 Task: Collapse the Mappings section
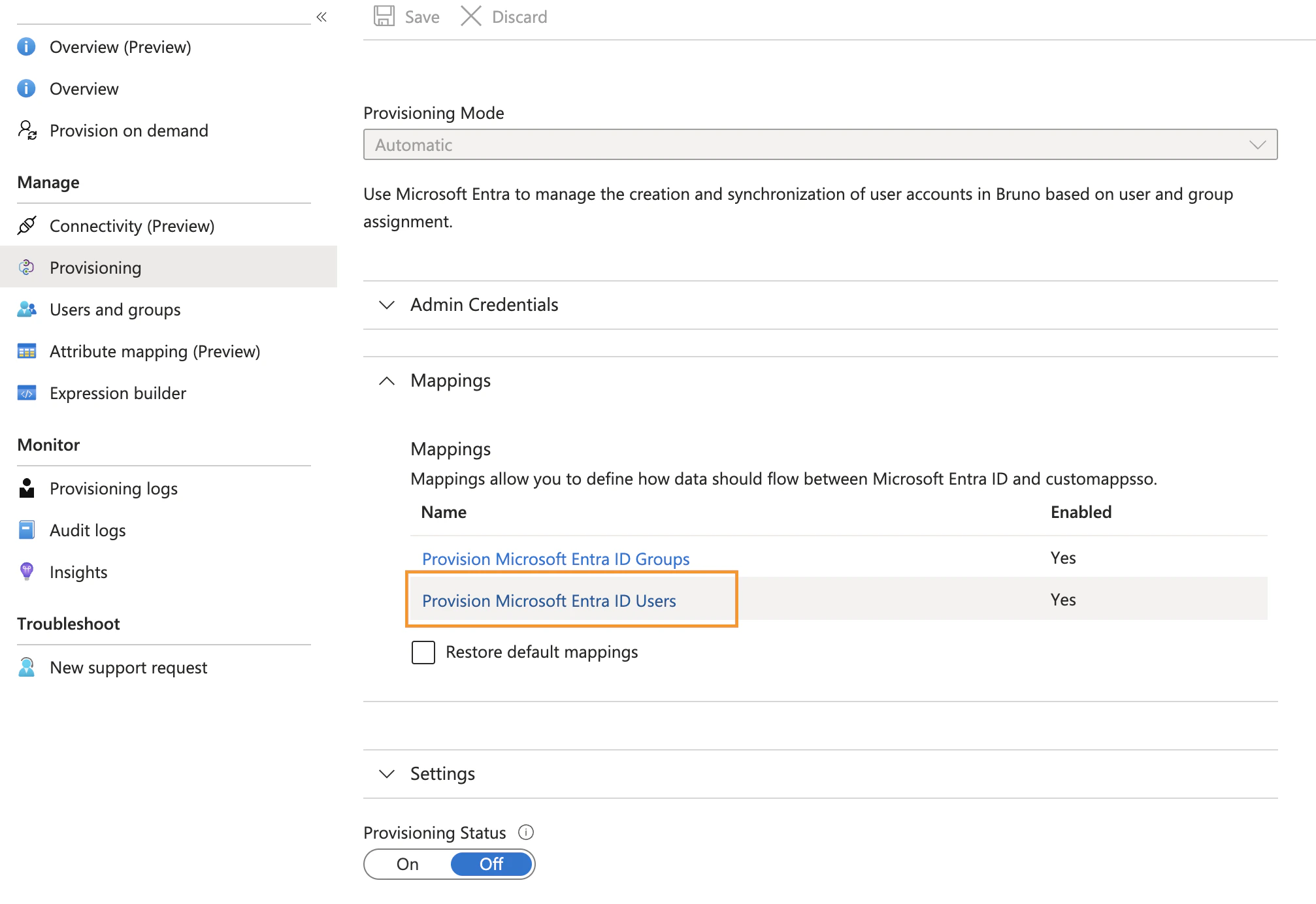387,381
